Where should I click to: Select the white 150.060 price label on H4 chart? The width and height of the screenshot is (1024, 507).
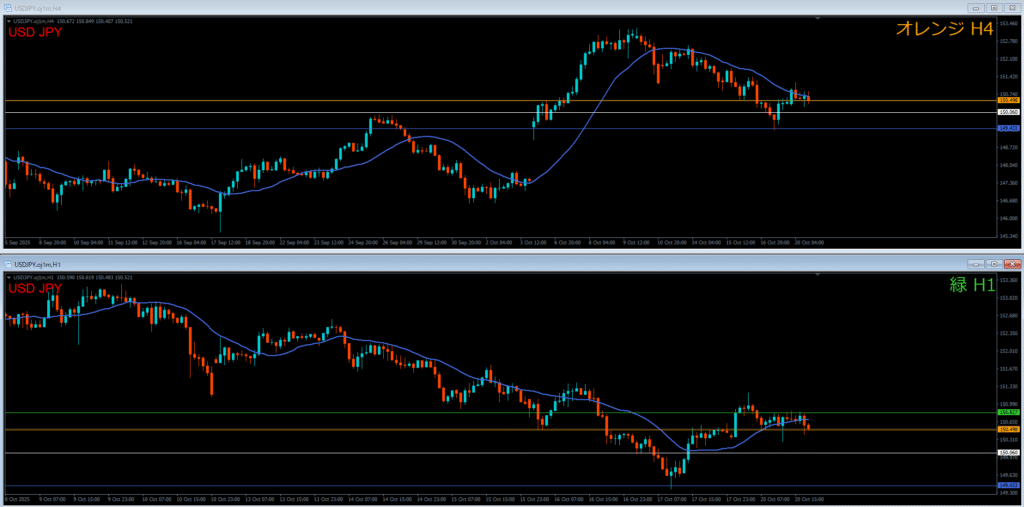tap(1008, 113)
